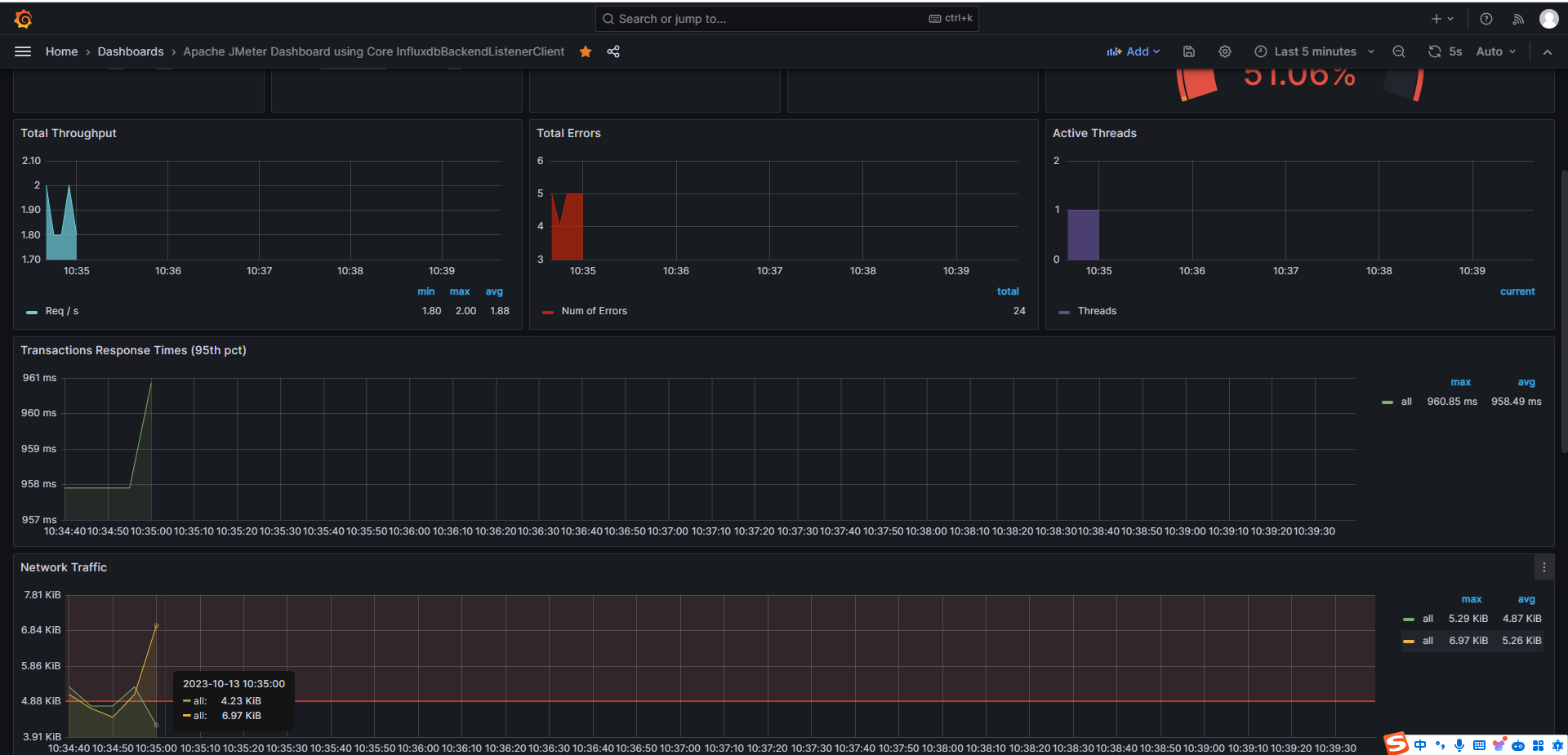
Task: Open the Network Traffic panel menu
Action: (x=1543, y=567)
